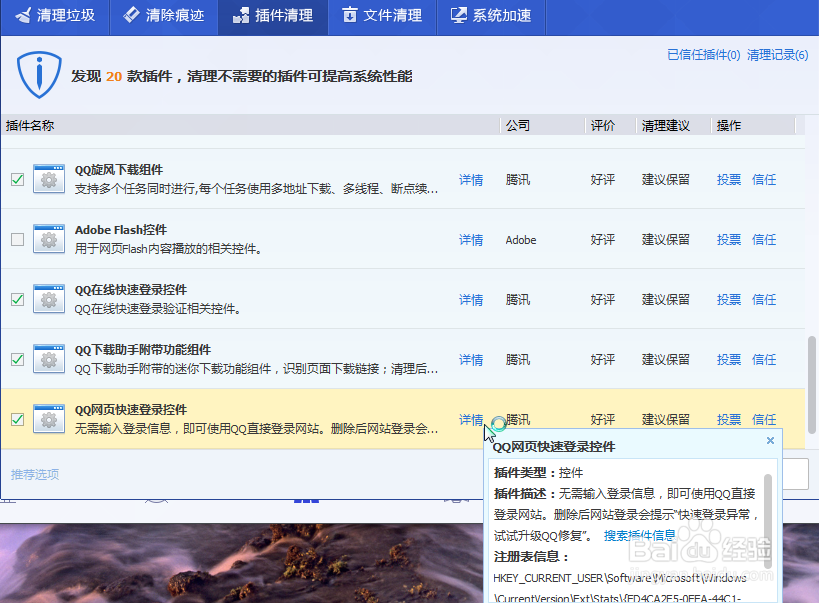Click the Adobe Flash控件 plugin icon

tap(49, 239)
